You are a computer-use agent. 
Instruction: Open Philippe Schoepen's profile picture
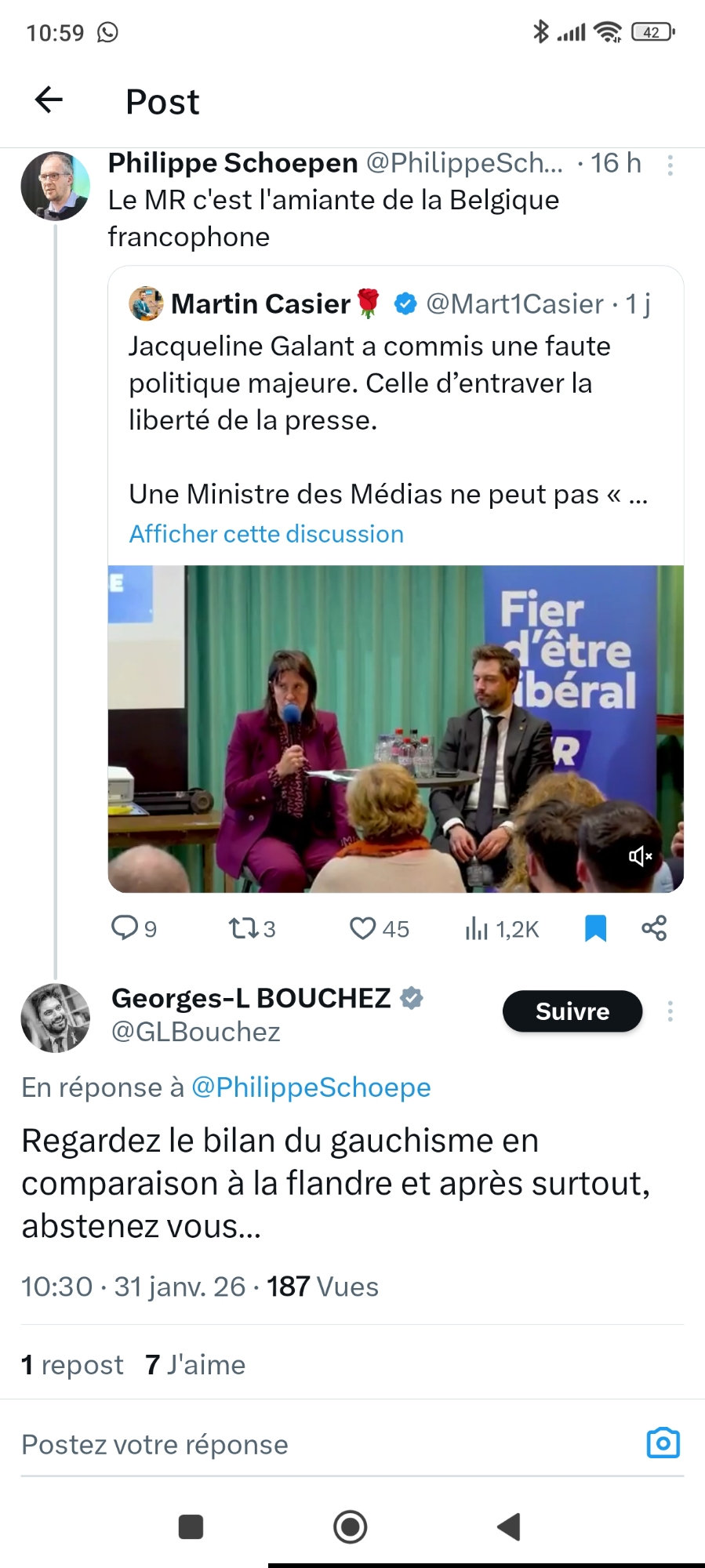pos(55,186)
